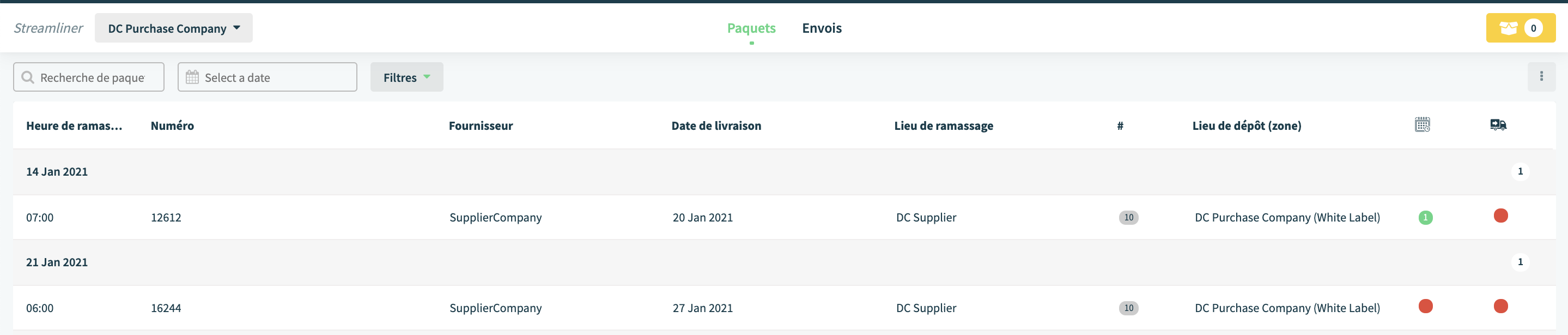This screenshot has width=1568, height=335.
Task: Collapse the 14 Jan 2021 group row
Action: coord(784,172)
